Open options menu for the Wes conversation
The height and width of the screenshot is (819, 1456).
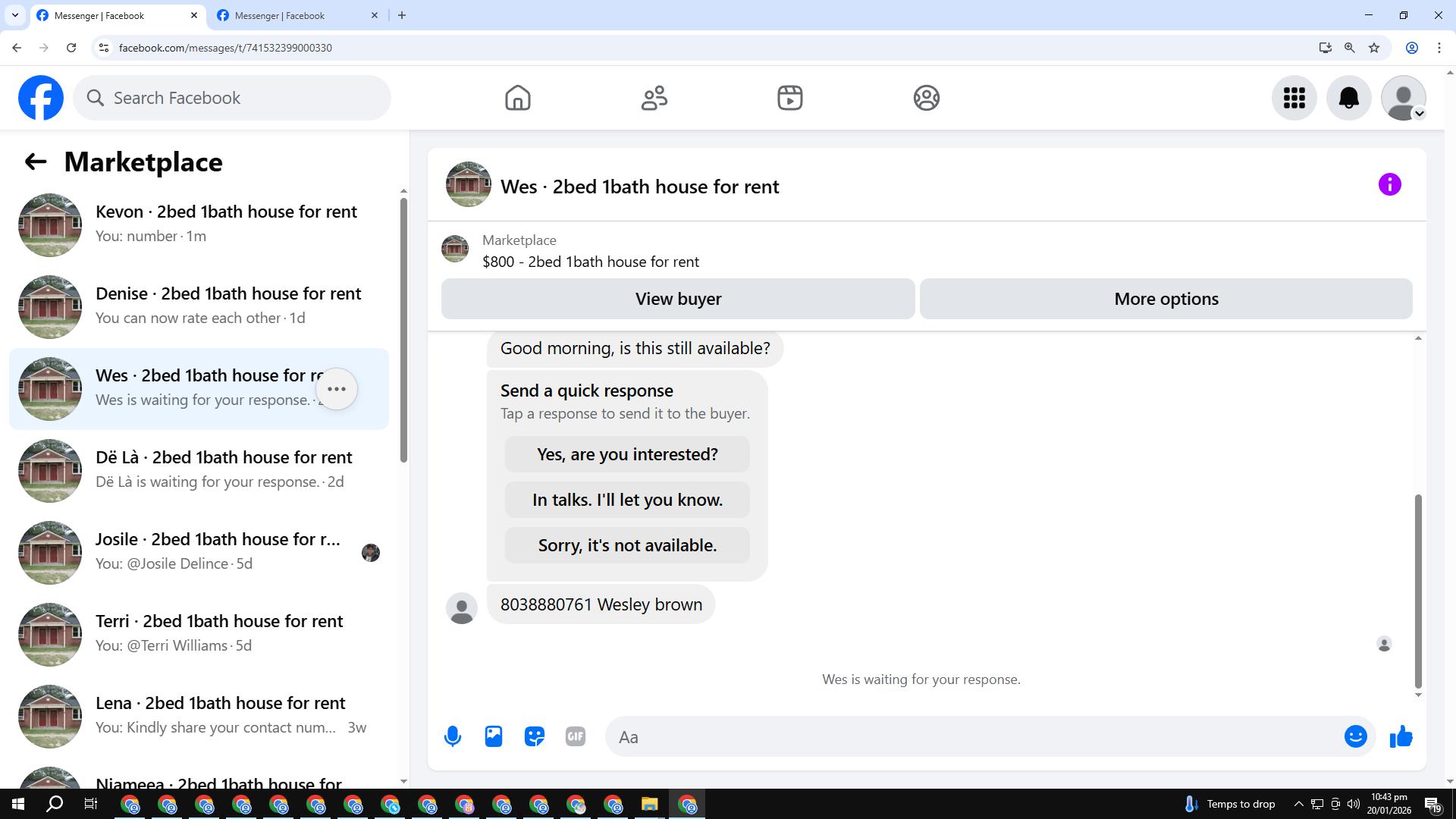(x=337, y=389)
